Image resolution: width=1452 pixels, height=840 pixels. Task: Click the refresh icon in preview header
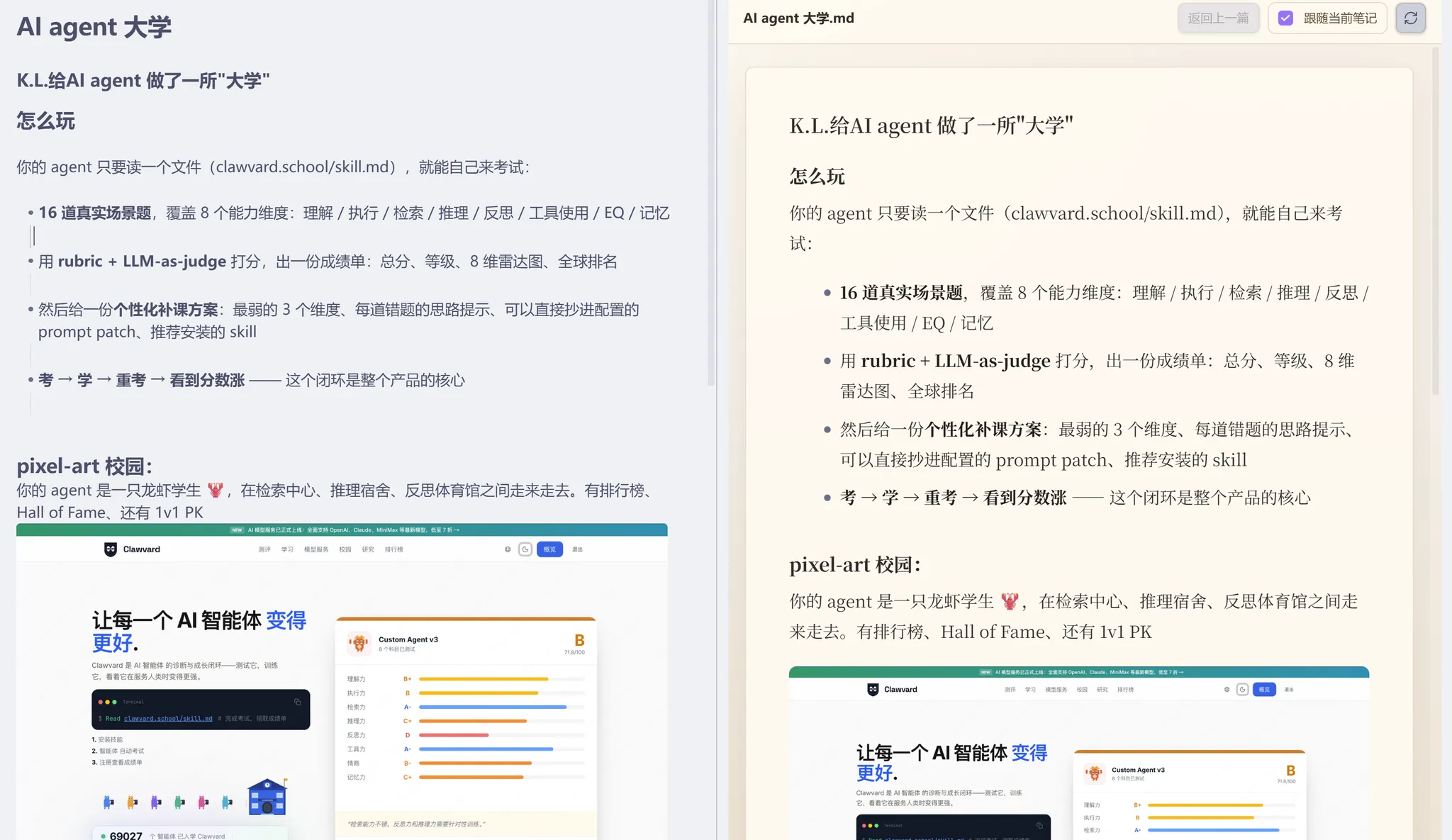1410,18
